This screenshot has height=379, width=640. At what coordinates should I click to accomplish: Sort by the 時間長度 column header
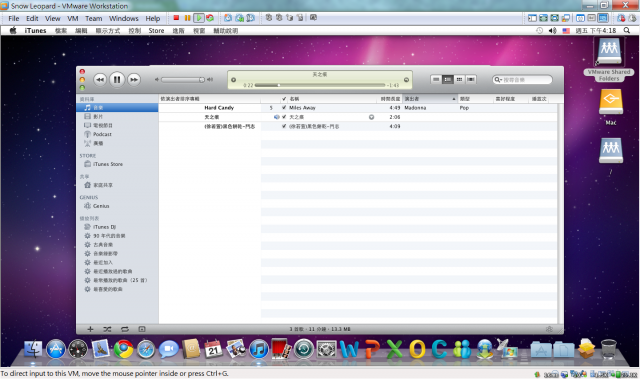click(390, 99)
